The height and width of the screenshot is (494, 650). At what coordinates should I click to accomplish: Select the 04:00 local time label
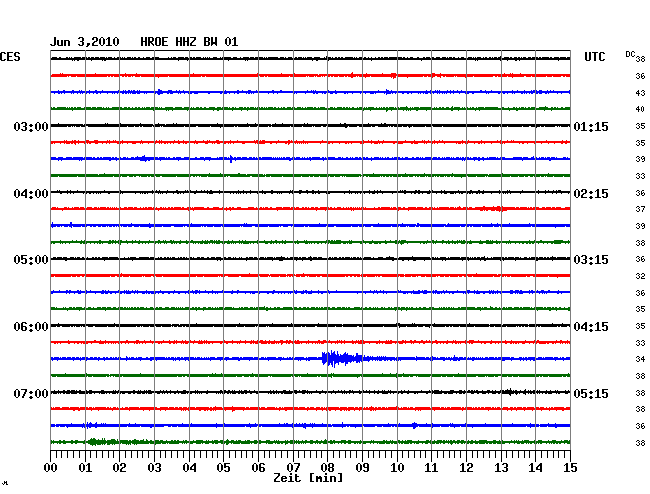point(31,194)
